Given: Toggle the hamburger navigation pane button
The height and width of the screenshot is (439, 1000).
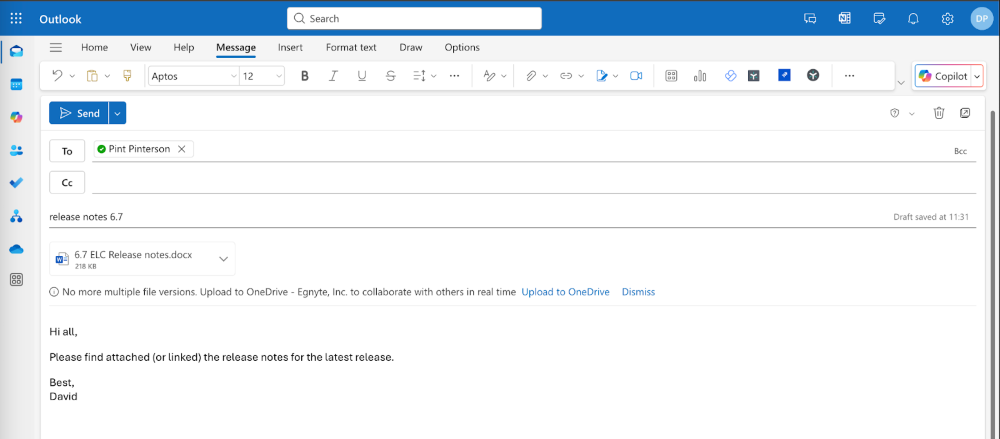Looking at the screenshot, I should click(56, 47).
